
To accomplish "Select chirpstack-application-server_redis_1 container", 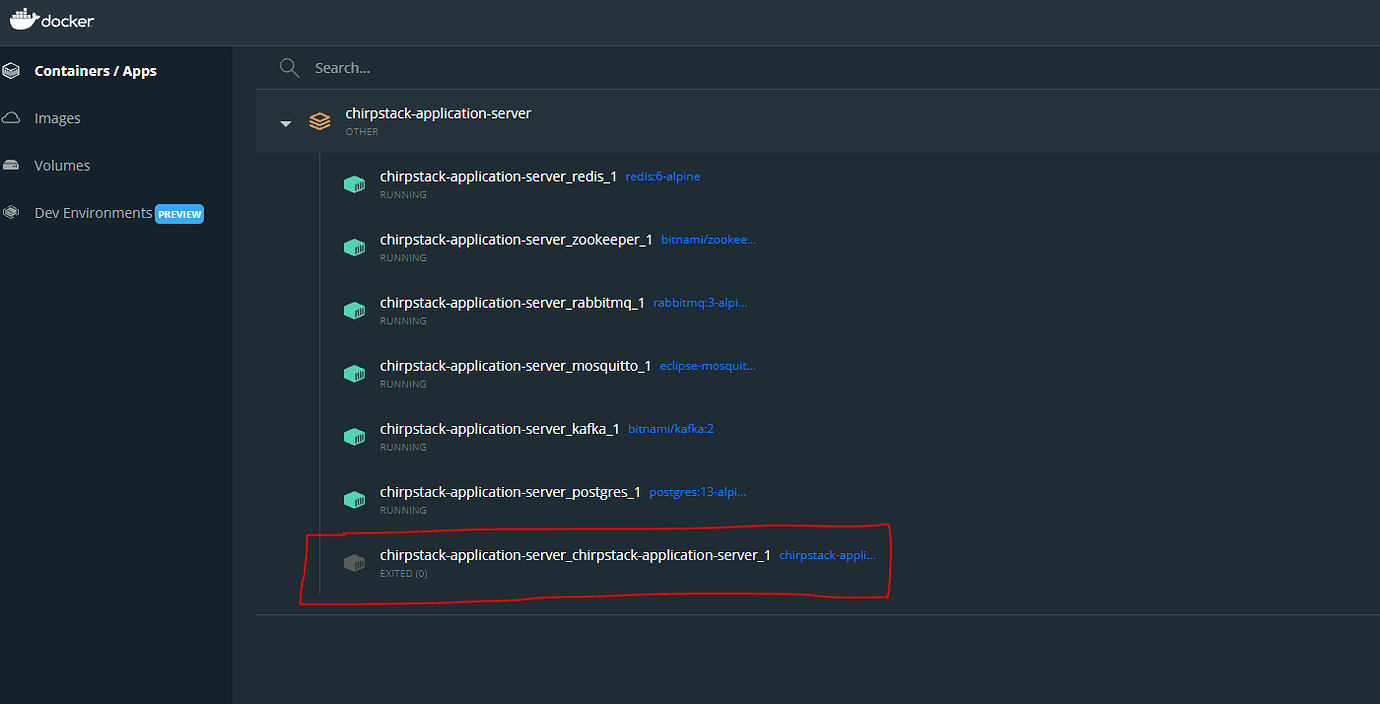I will click(x=498, y=177).
